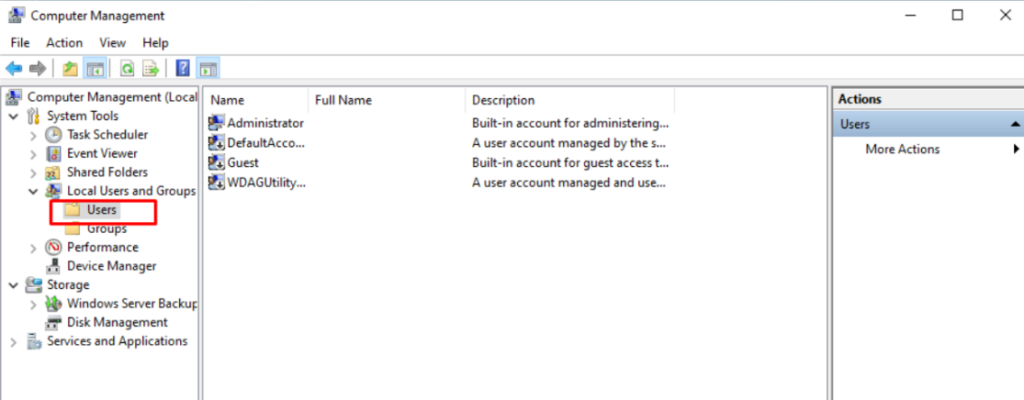Viewport: 1024px width, 400px height.
Task: Open the File menu
Action: point(20,42)
